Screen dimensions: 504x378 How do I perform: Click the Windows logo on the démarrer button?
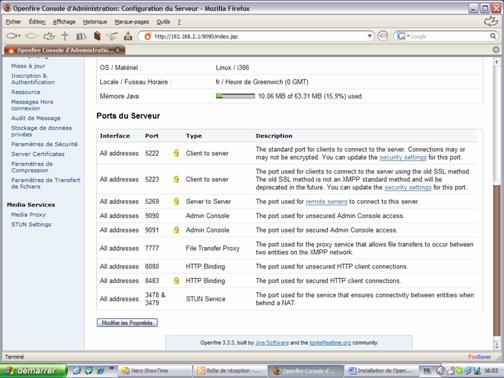click(x=10, y=370)
